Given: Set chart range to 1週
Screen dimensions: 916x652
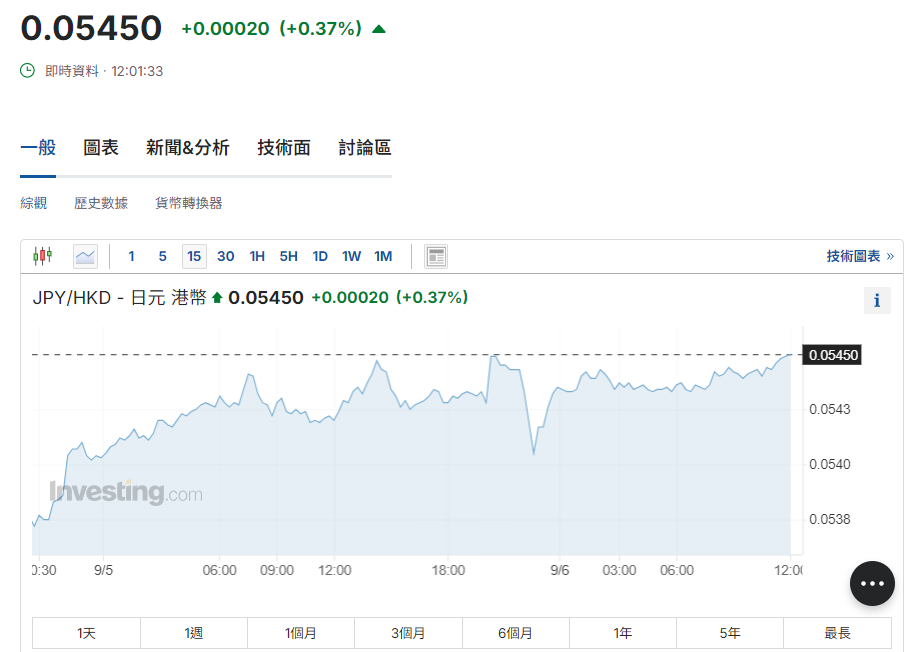Looking at the screenshot, I should 193,633.
